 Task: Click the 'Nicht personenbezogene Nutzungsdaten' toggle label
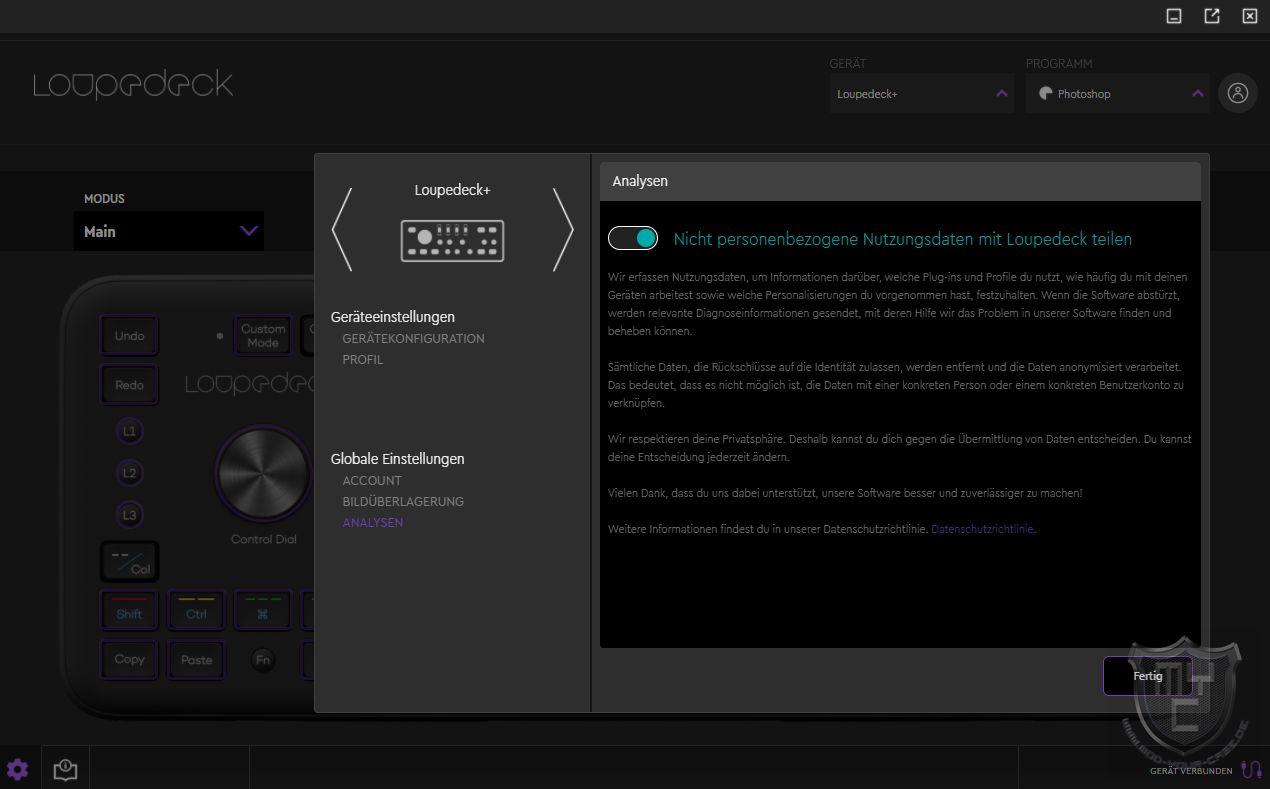click(x=903, y=239)
